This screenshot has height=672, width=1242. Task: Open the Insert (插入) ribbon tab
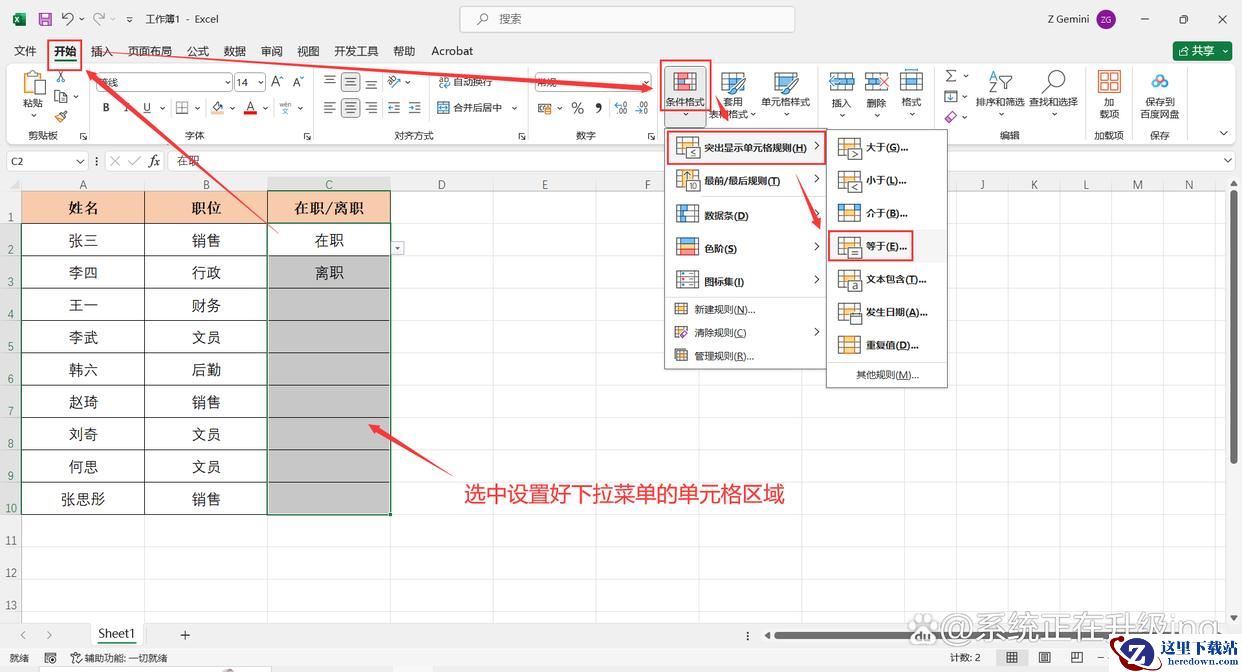[x=101, y=51]
